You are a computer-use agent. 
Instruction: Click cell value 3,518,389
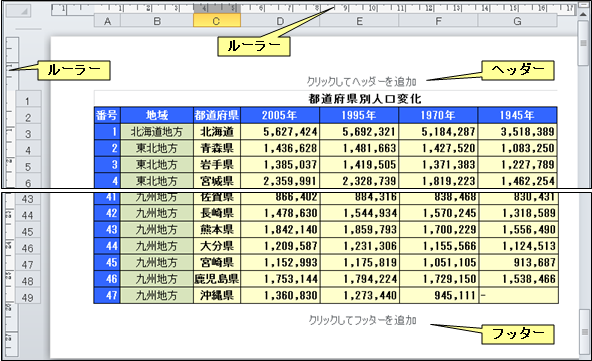(x=518, y=132)
